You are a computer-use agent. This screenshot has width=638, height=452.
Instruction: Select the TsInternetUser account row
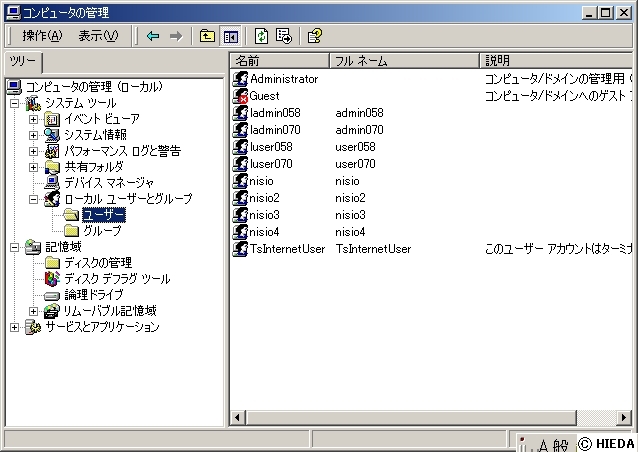[x=287, y=249]
